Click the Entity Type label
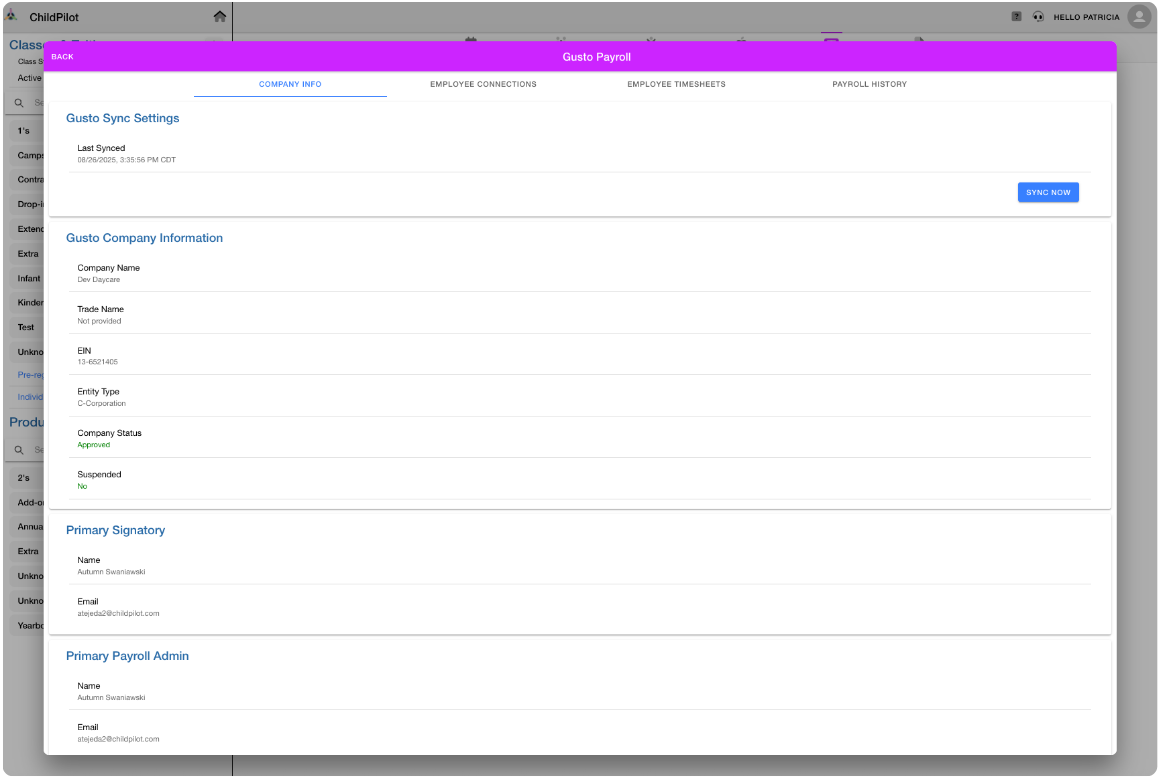This screenshot has width=1160, height=778. click(98, 391)
